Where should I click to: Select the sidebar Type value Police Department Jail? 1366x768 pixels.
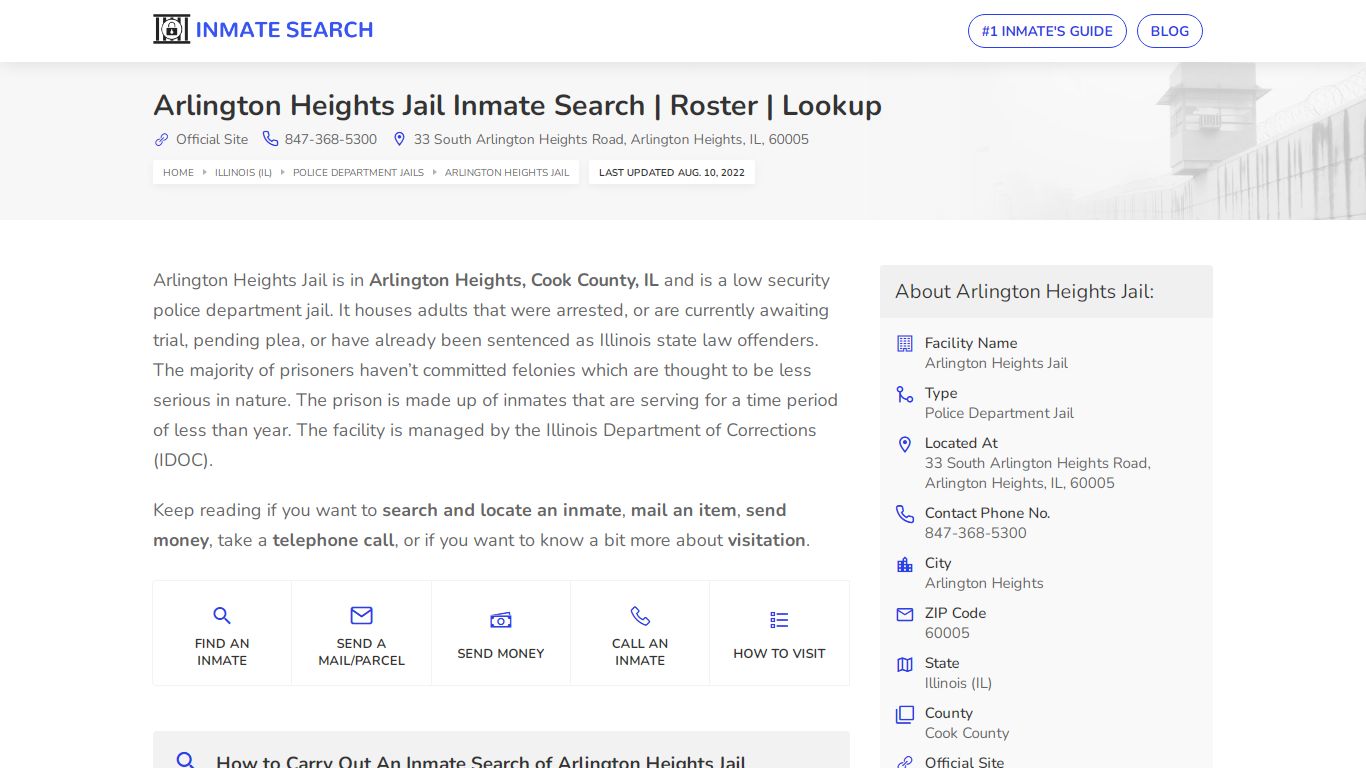999,413
